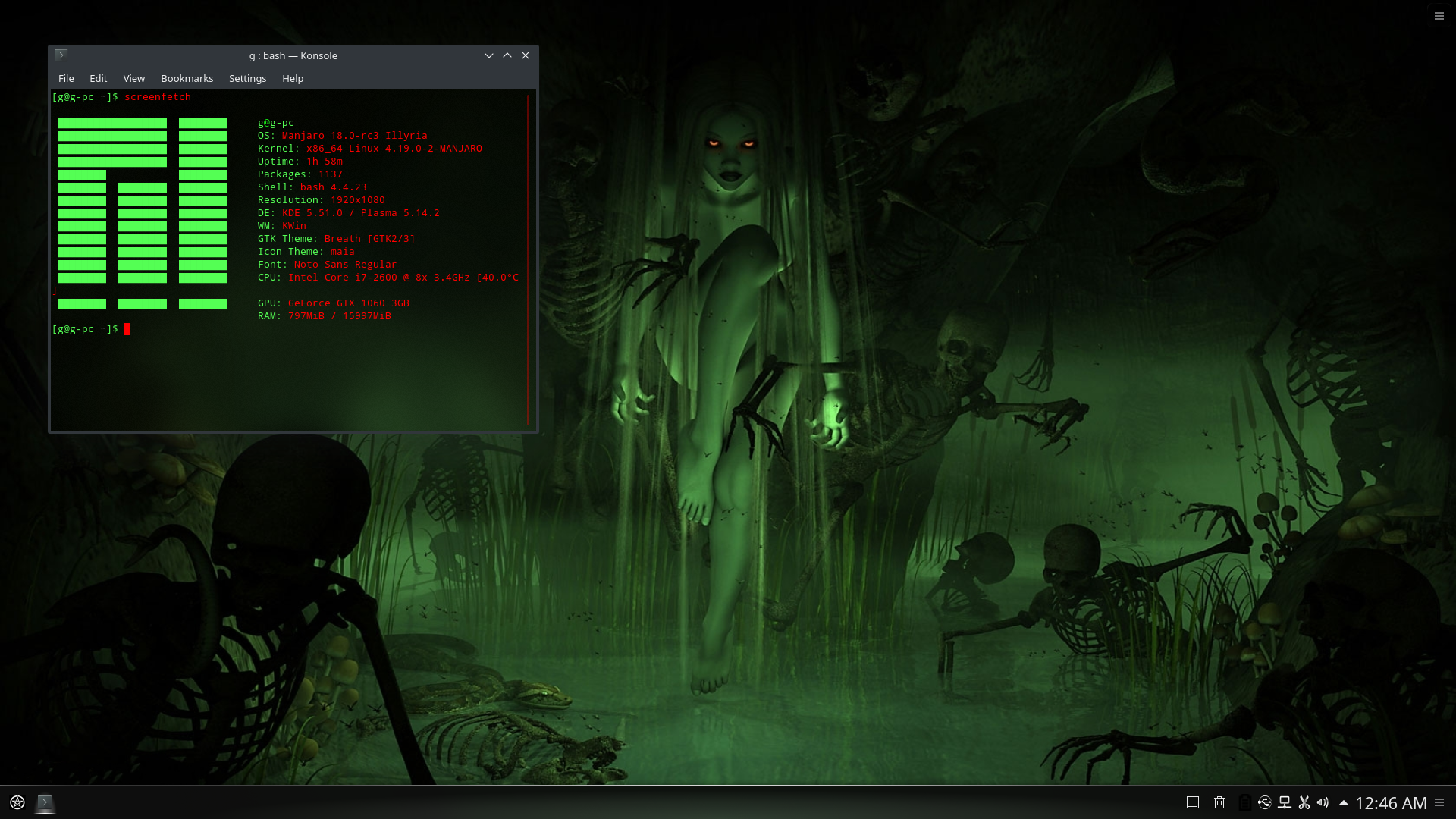1456x819 pixels.
Task: Click the 'RAM: 797MiB / 15997MiB' line
Action: pyautogui.click(x=325, y=316)
